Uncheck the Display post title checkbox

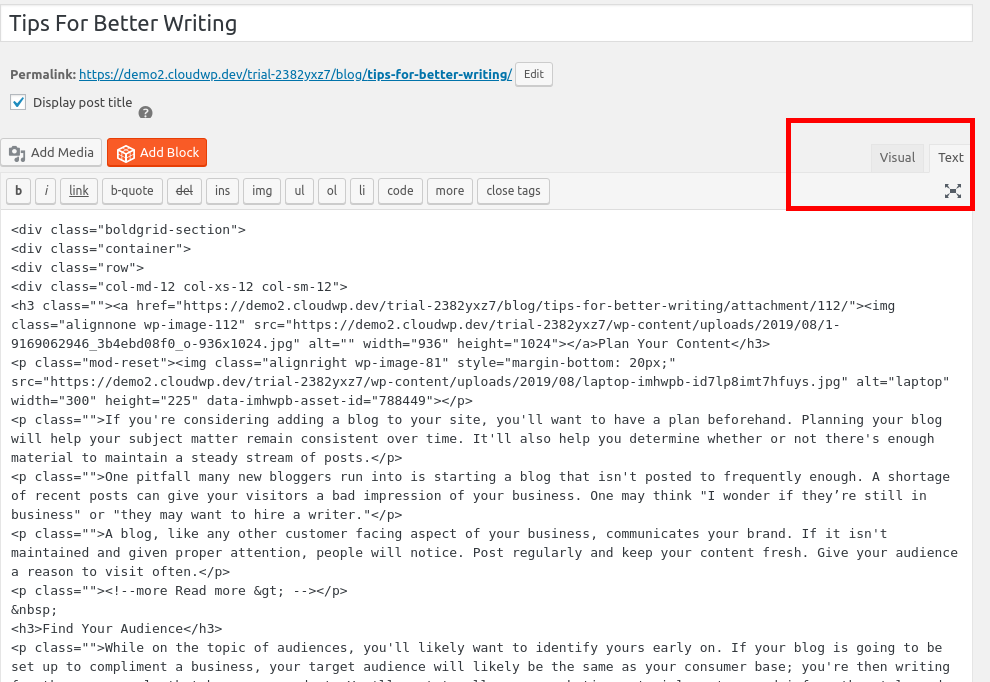[x=17, y=101]
